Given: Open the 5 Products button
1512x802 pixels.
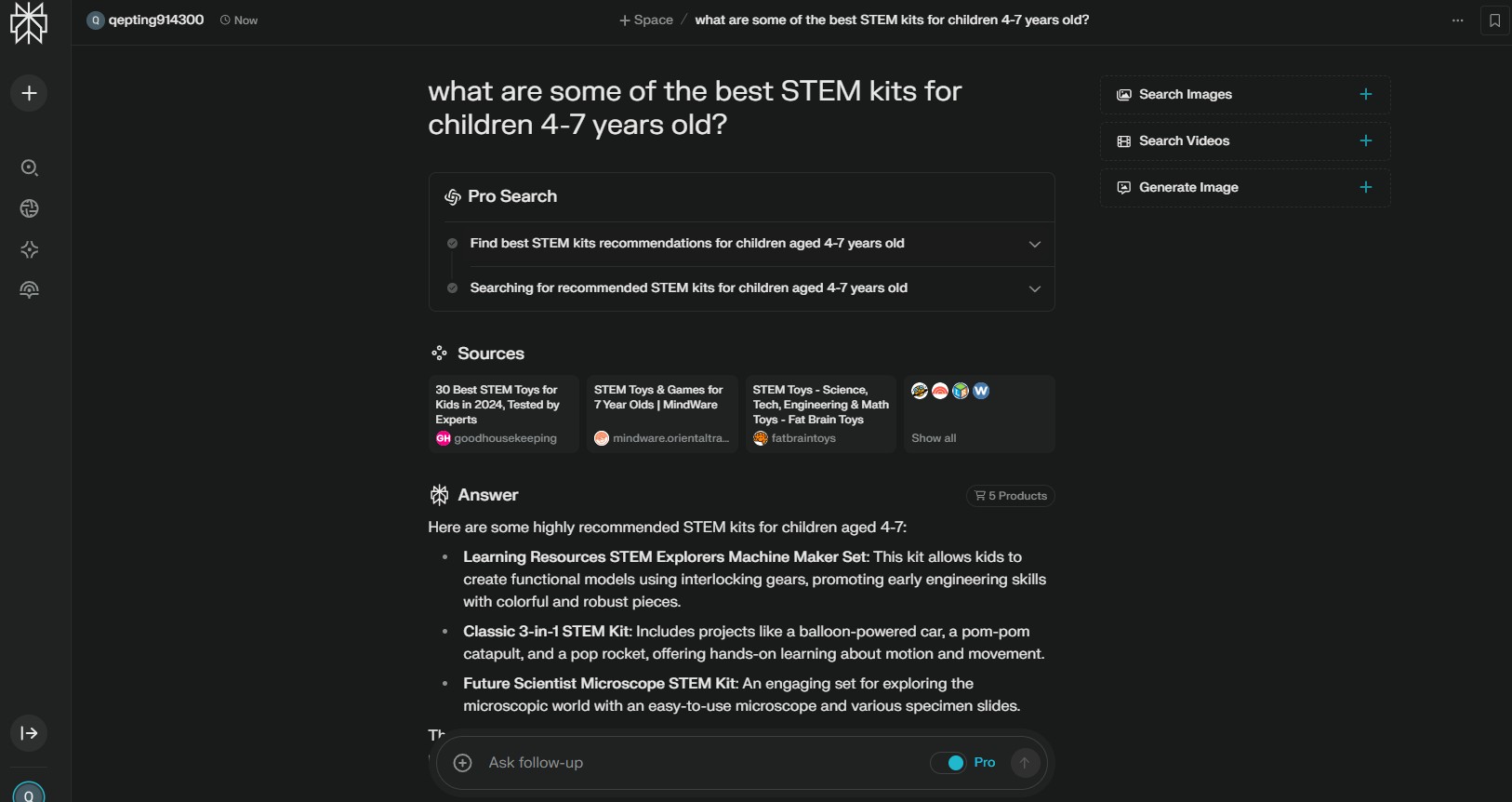Looking at the screenshot, I should click(x=1011, y=496).
